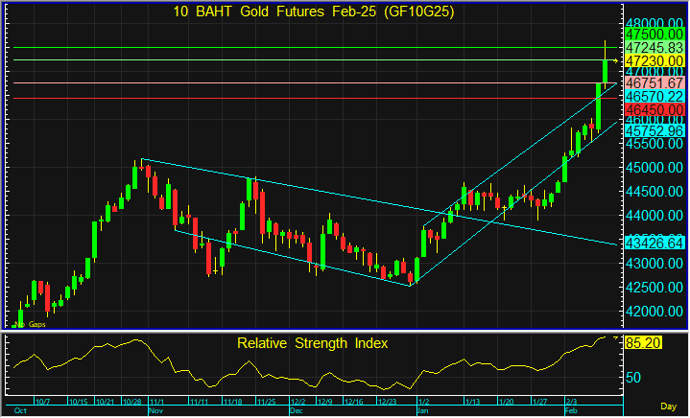
Task: Click the 10/28 date on time axis
Action: [x=133, y=399]
